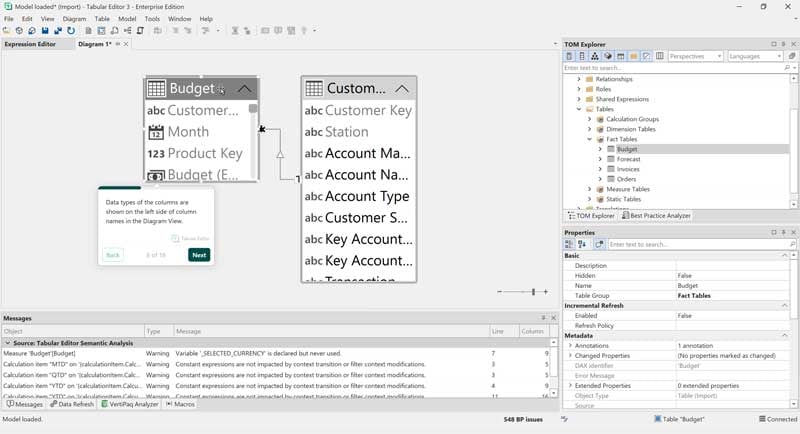Switch to the Best Practice Analyzer tab
This screenshot has height=434, width=800.
655,215
